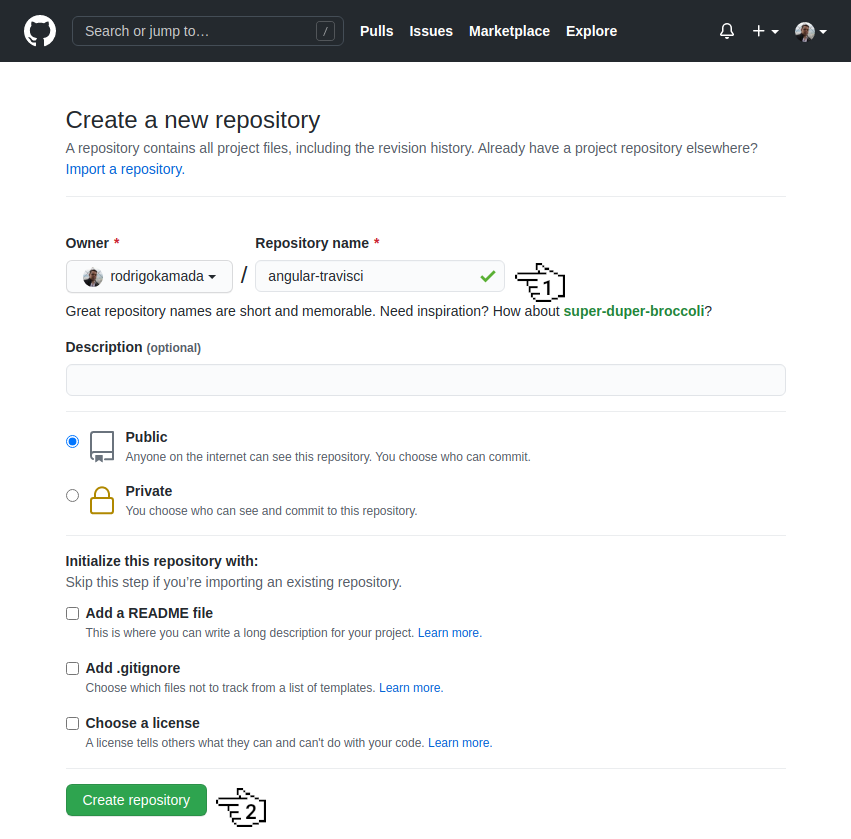This screenshot has height=839, width=851.
Task: Open Marketplace from the navigation bar
Action: tap(509, 31)
